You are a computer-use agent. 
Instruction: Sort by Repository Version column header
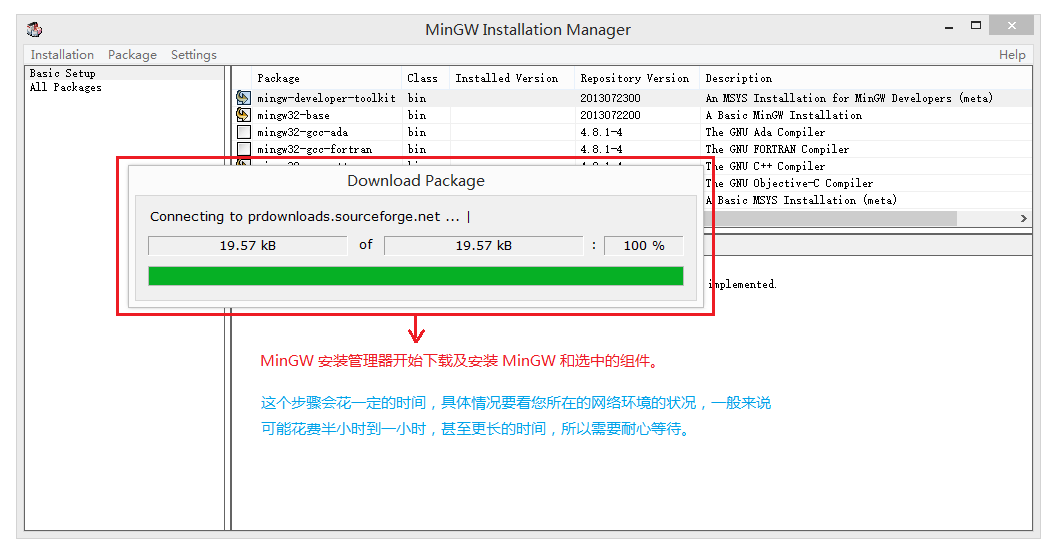(636, 78)
